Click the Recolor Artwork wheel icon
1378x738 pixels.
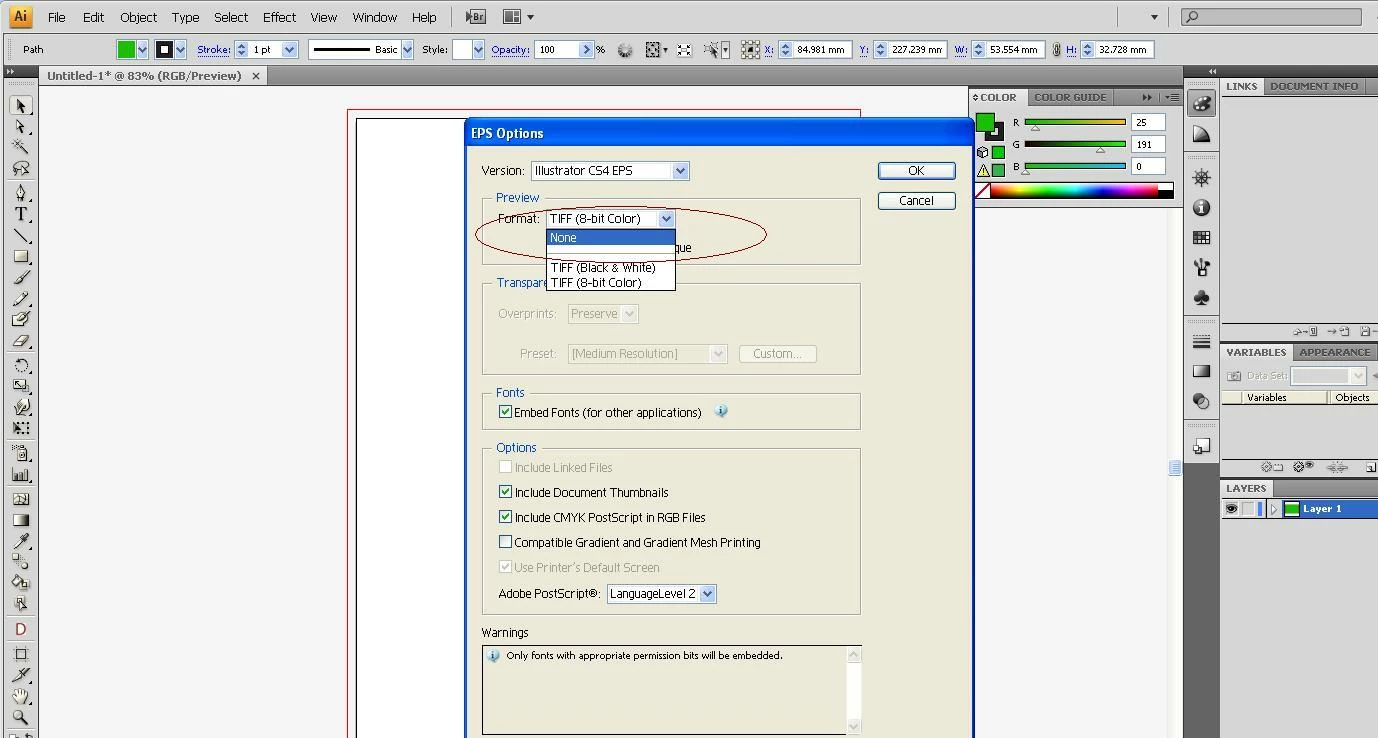[625, 49]
